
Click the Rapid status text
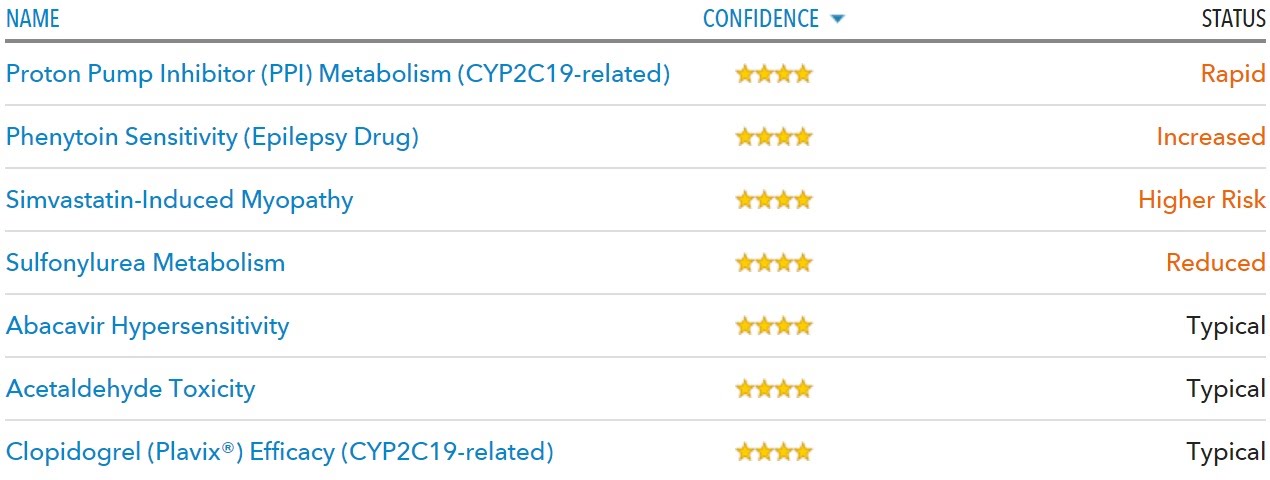pos(1233,74)
